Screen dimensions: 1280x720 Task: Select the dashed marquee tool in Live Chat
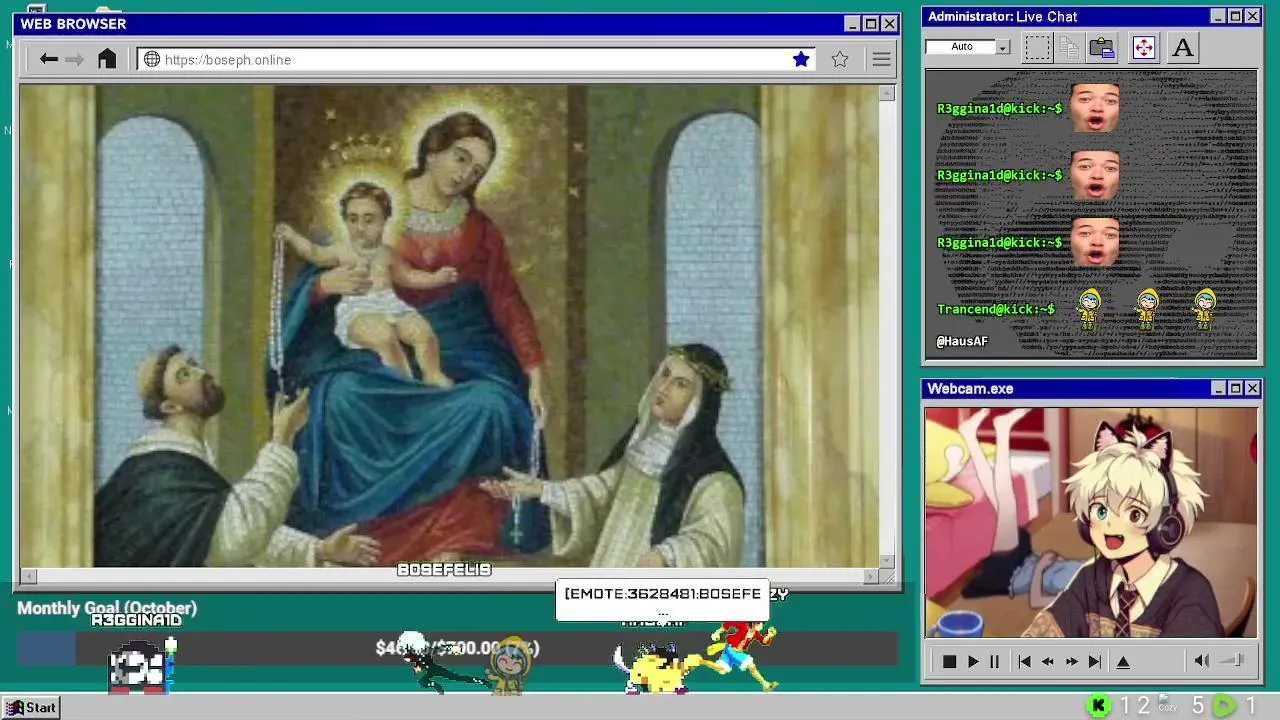1038,47
